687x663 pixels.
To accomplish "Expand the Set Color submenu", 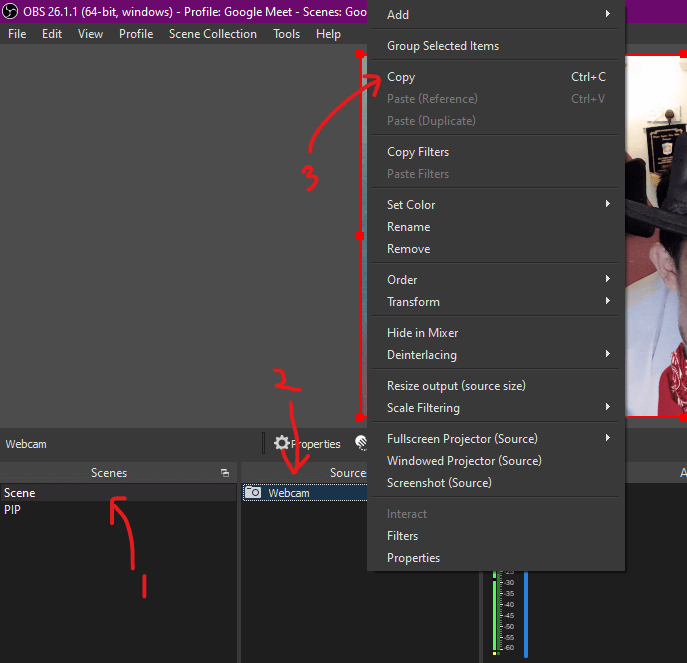I will click(496, 205).
